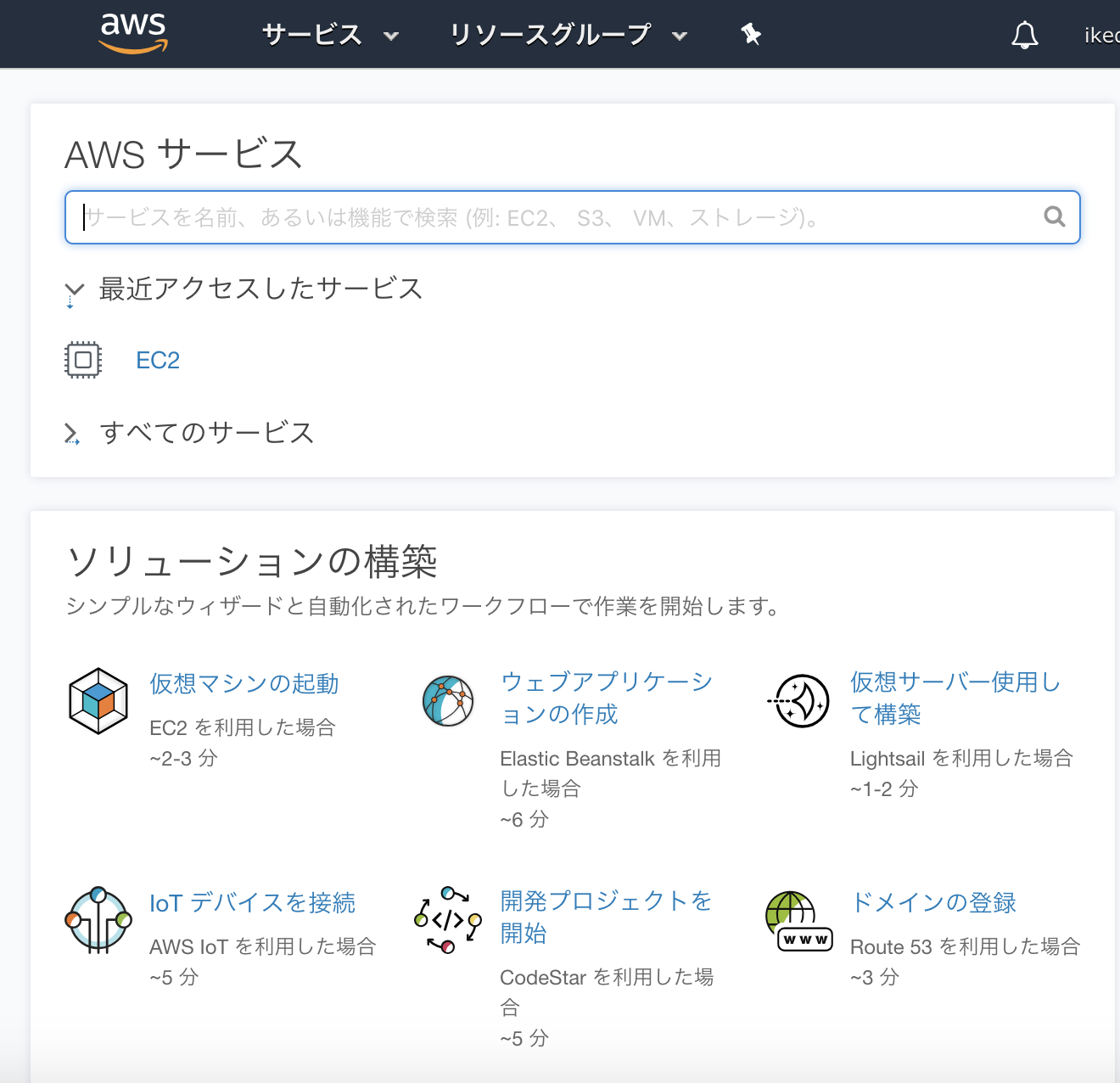Click 'EC2 を利用した場合' text

click(243, 727)
